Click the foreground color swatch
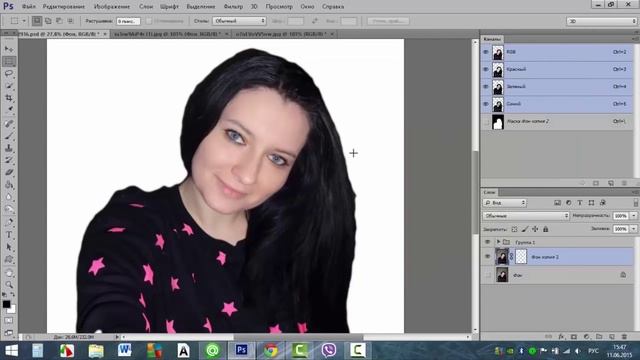Viewport: 640px width, 360px height. click(x=6, y=304)
